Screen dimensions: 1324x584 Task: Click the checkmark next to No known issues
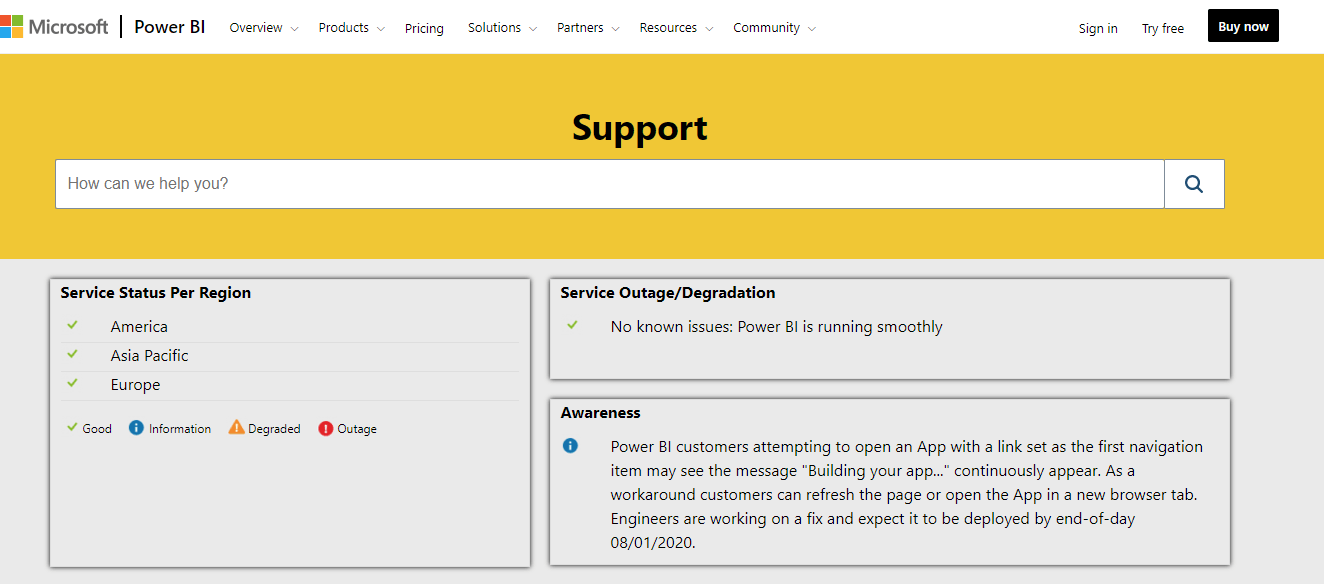click(x=572, y=325)
